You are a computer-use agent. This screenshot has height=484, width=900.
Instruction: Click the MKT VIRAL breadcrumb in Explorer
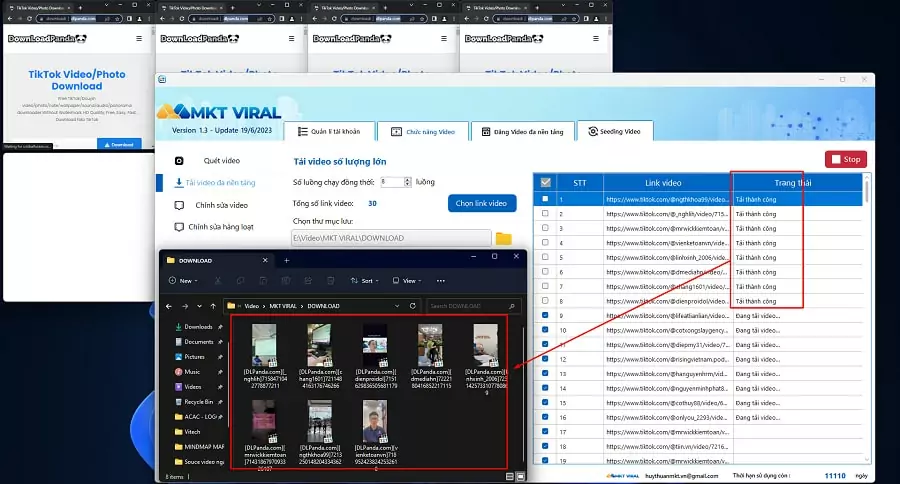click(283, 306)
